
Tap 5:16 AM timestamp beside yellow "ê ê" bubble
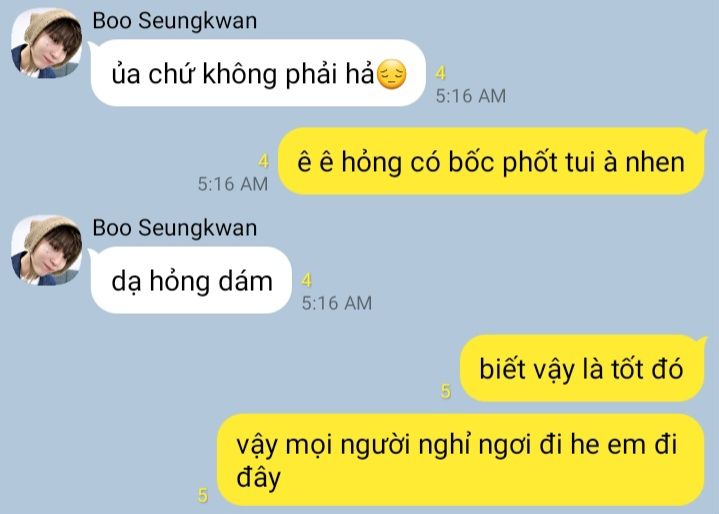[233, 184]
